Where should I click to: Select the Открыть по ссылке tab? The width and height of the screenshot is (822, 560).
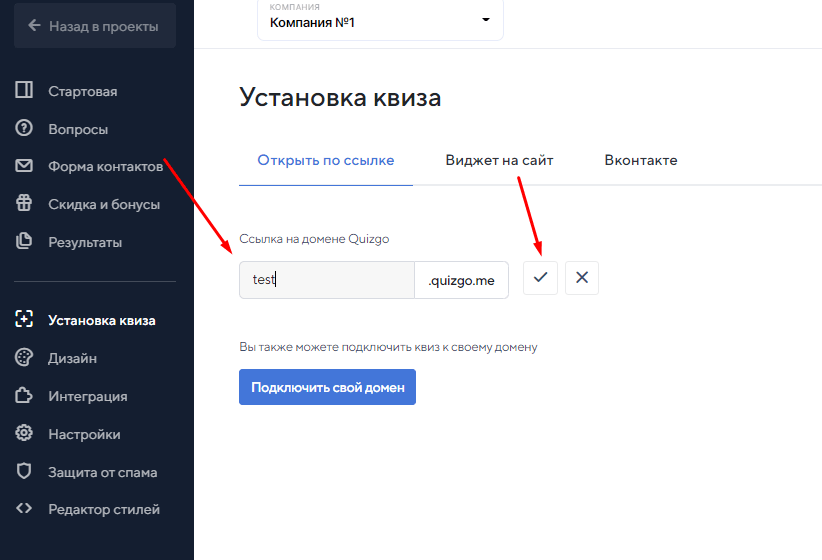[x=326, y=160]
